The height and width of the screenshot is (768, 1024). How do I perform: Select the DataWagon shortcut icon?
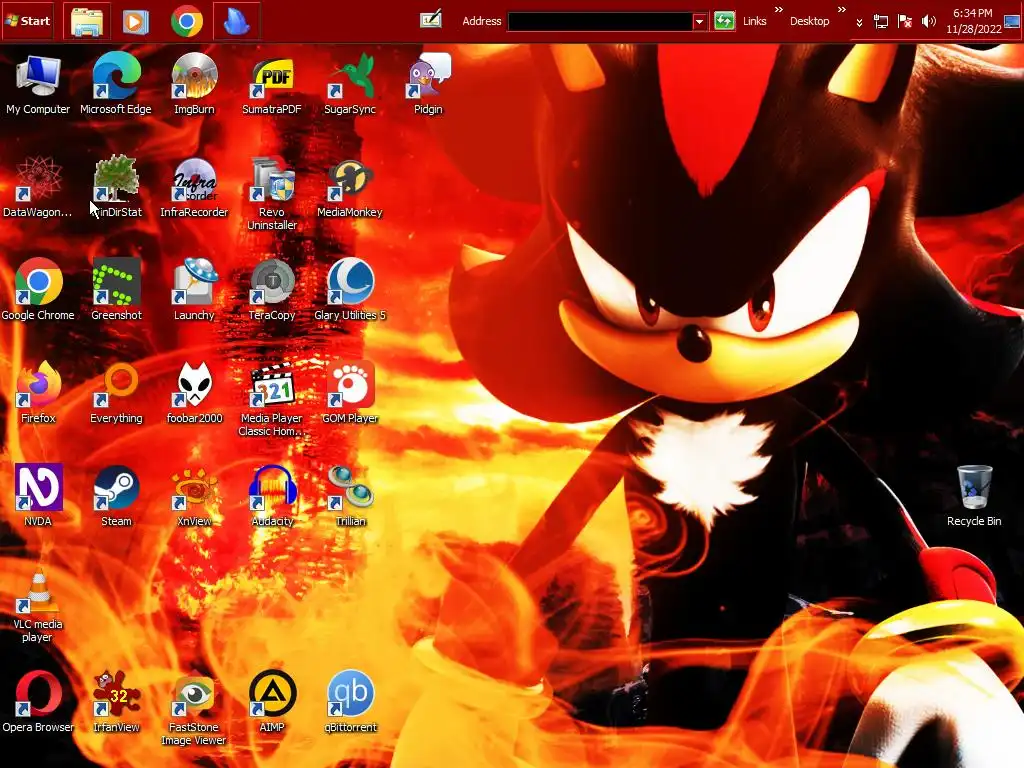point(38,187)
